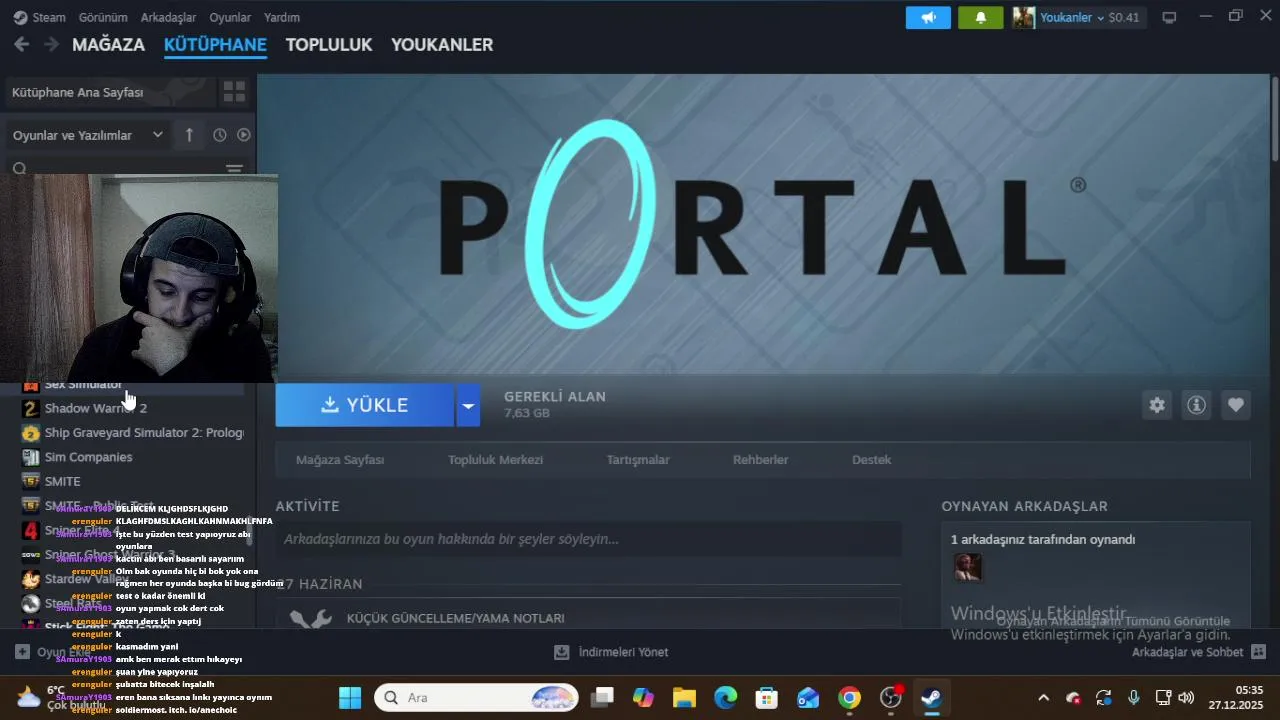1280x720 pixels.
Task: Click the Youkanler profile avatar
Action: point(1023,17)
